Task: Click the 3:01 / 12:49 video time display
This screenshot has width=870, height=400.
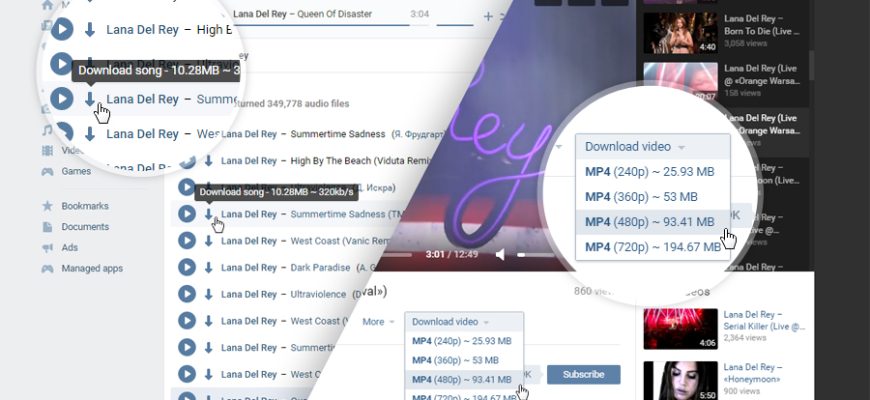Action: point(452,255)
